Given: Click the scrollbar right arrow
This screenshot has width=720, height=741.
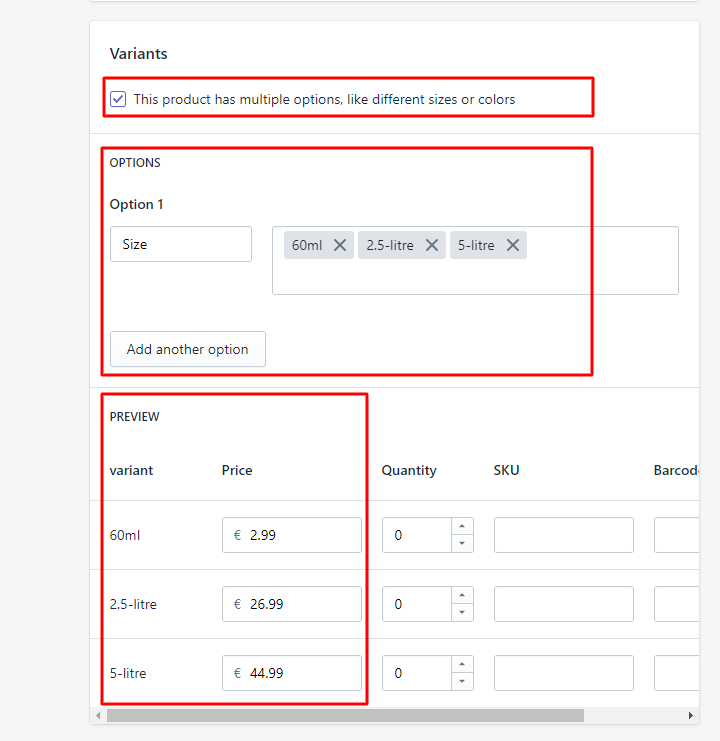Looking at the screenshot, I should tap(691, 715).
